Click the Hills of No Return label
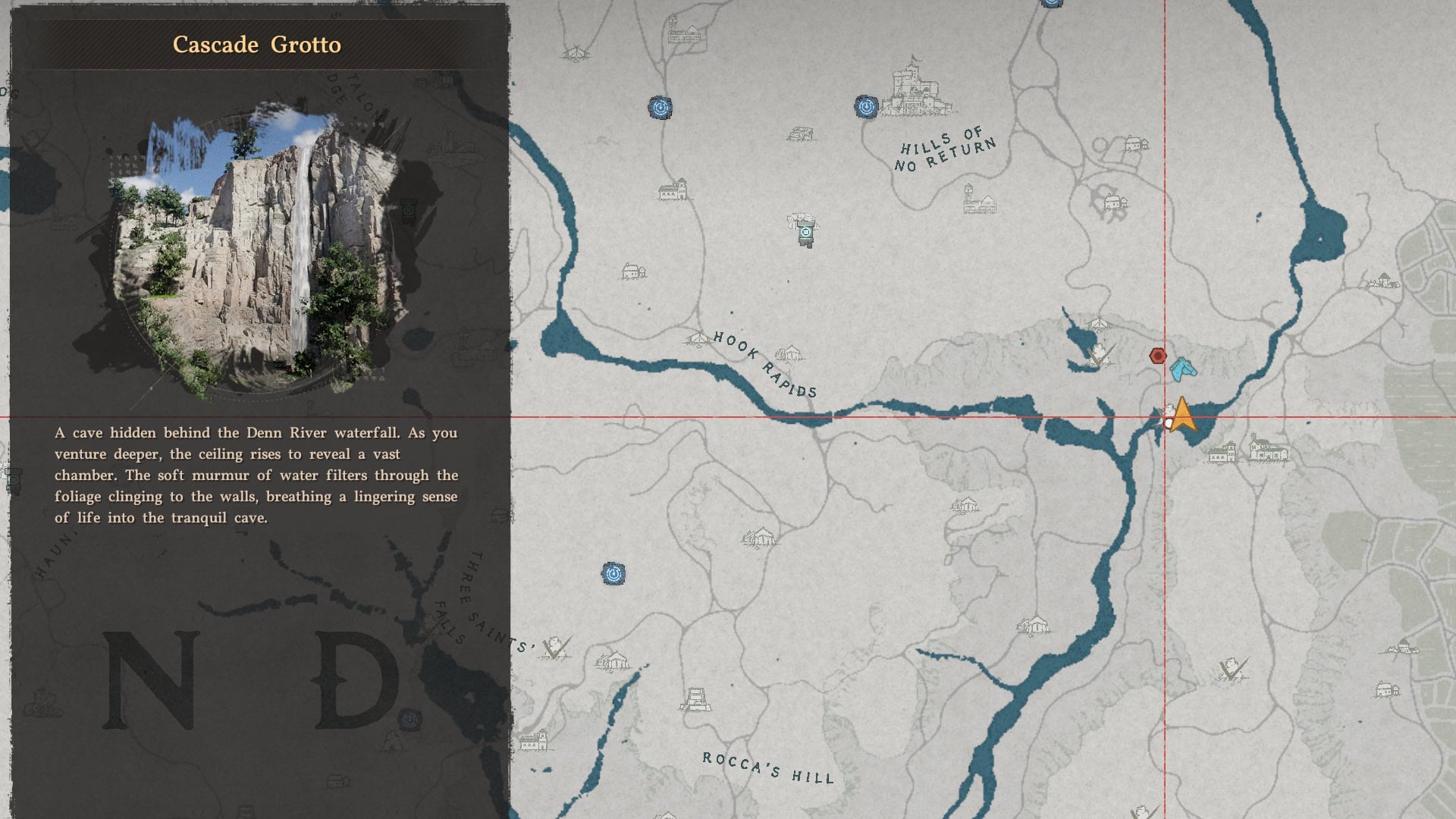This screenshot has height=819, width=1456. (x=945, y=149)
